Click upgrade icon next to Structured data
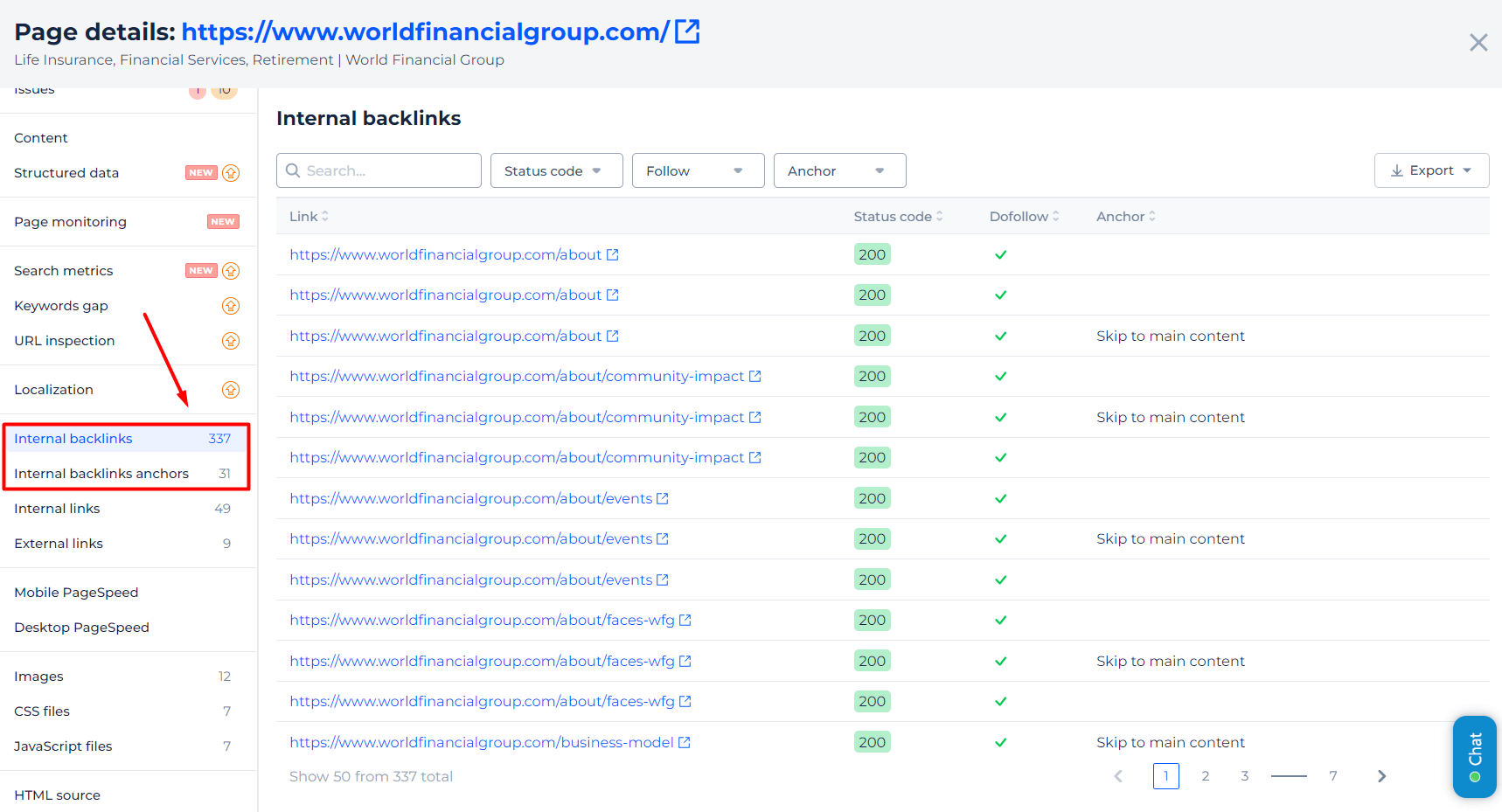This screenshot has height=812, width=1502. [x=231, y=173]
